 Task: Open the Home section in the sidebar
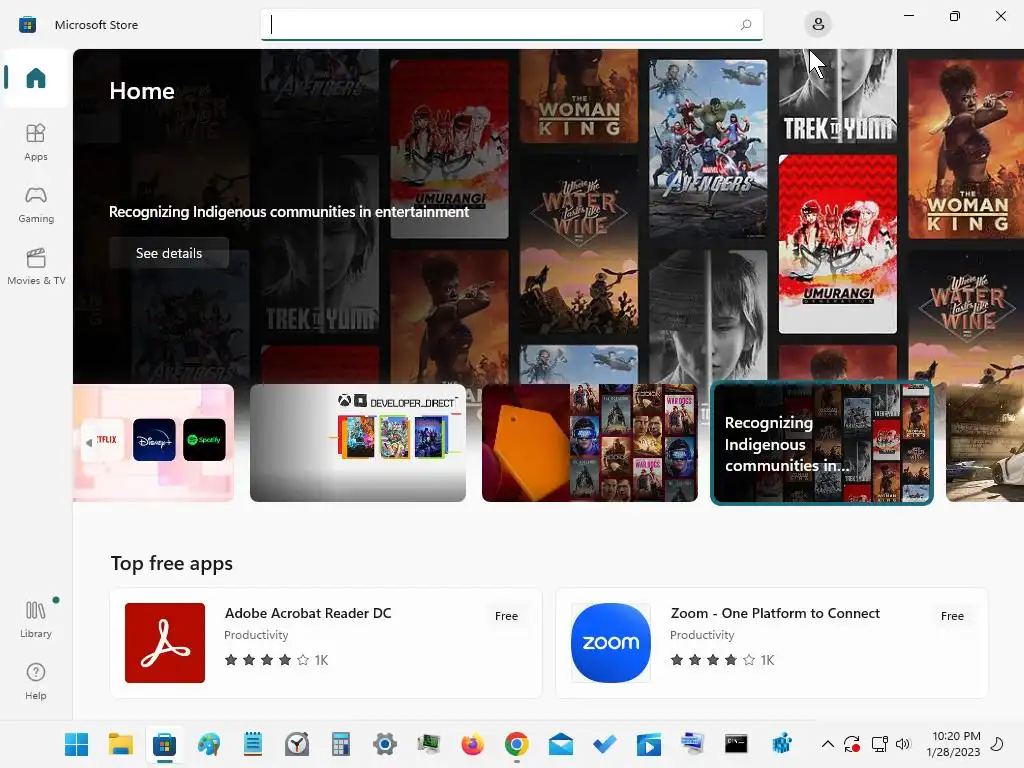(x=36, y=78)
